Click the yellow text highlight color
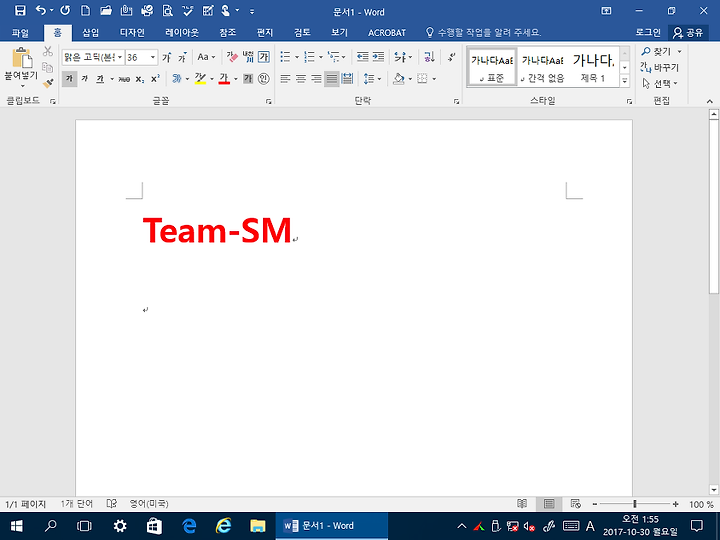Screen dimensions: 720x540 pyautogui.click(x=200, y=79)
